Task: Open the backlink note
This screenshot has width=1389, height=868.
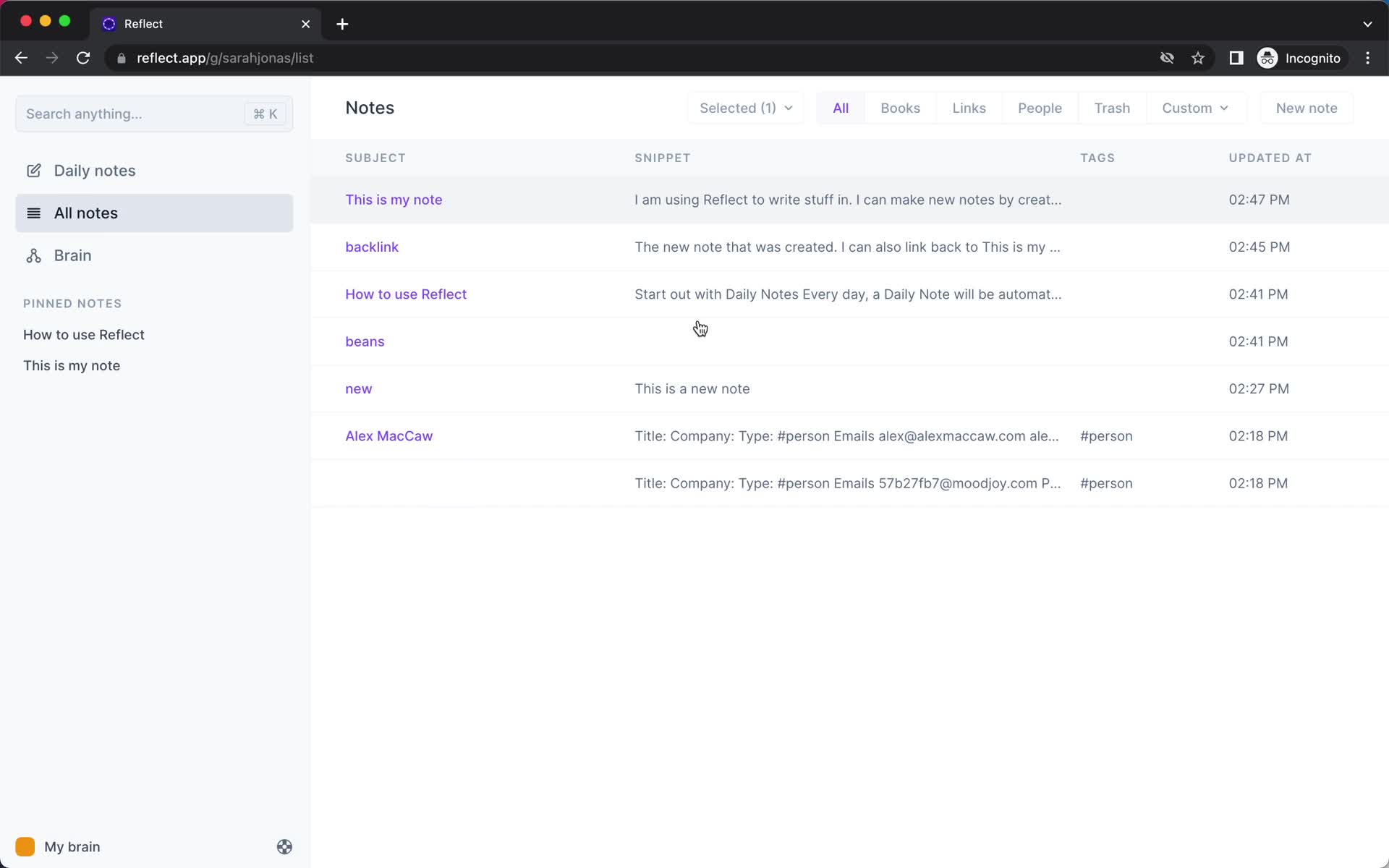Action: 372,247
